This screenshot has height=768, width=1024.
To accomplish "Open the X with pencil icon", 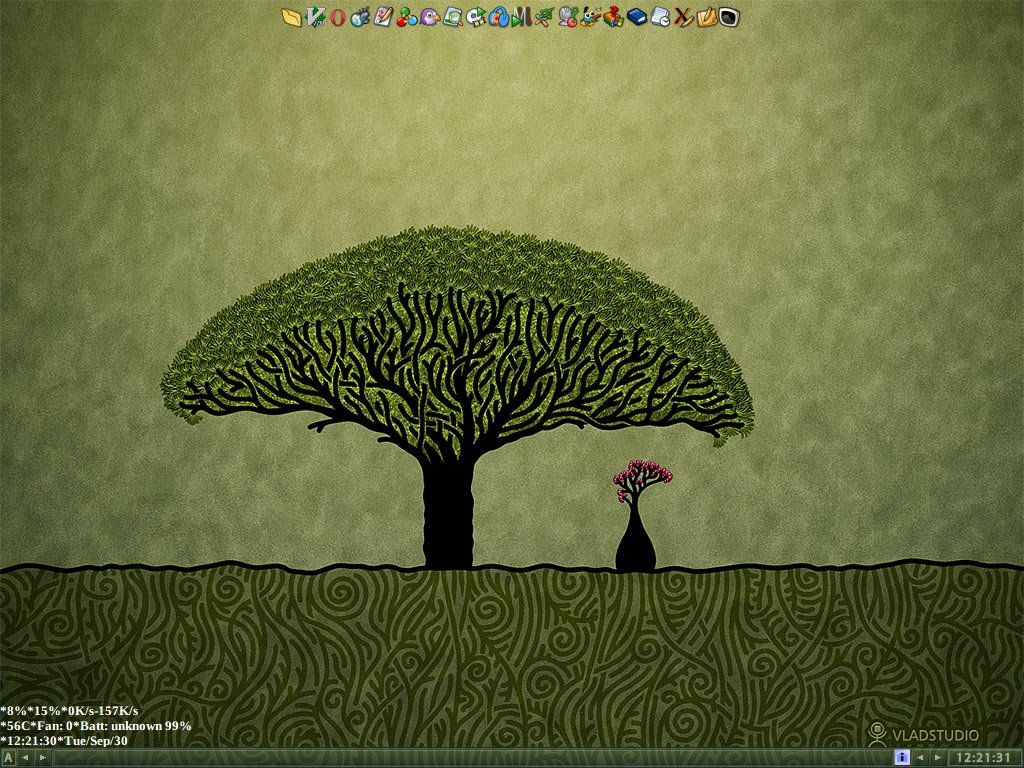I will point(683,17).
